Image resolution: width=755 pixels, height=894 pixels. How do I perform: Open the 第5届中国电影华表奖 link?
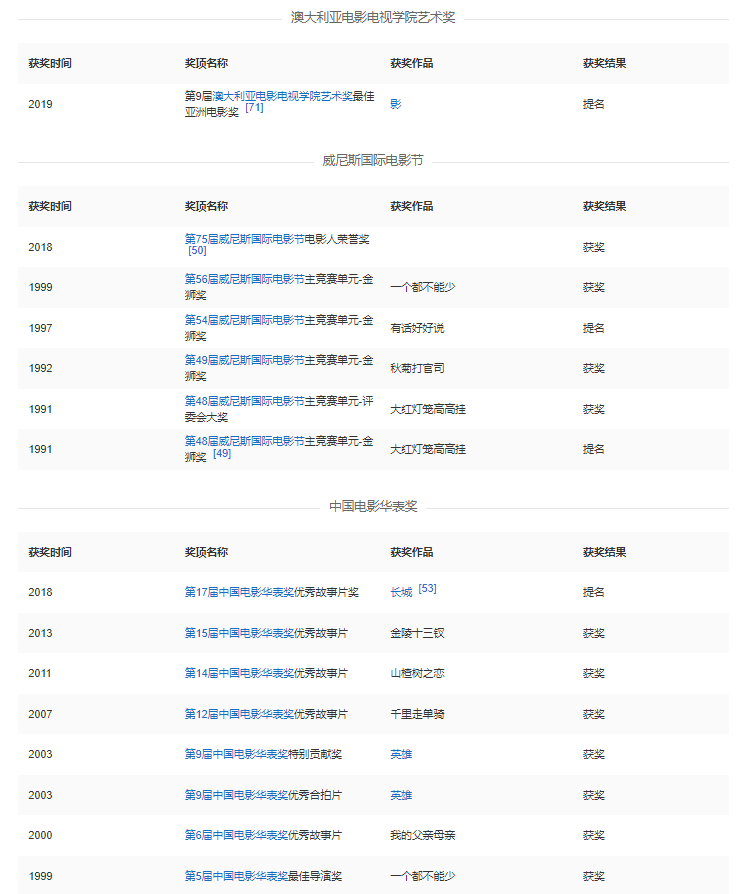tap(236, 876)
